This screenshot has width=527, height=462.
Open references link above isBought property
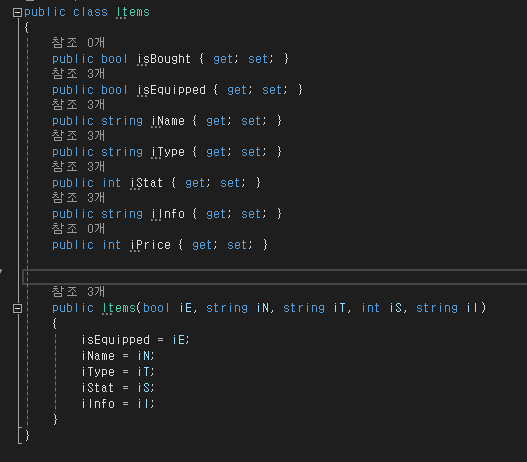pos(78,43)
